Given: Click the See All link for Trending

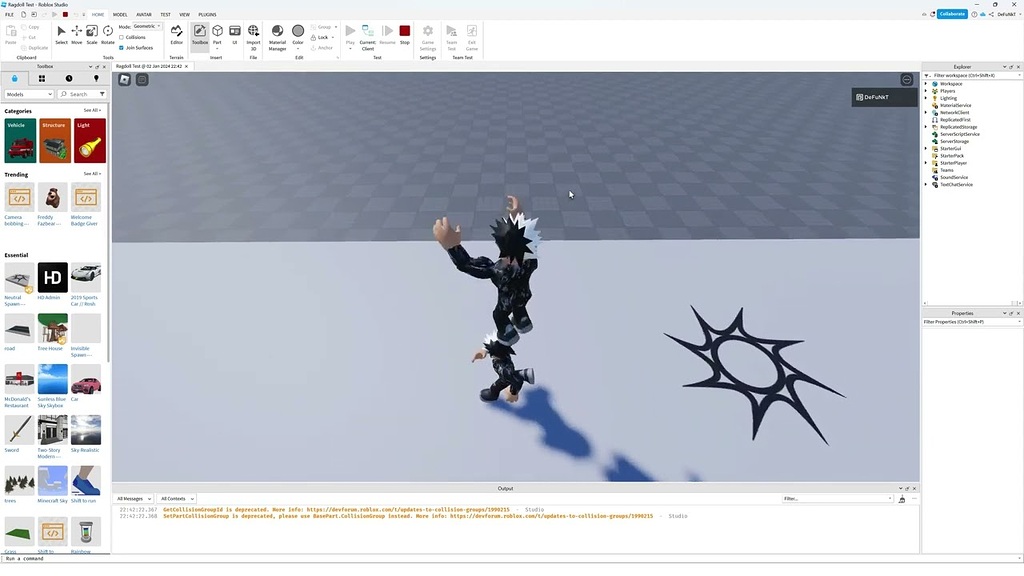Looking at the screenshot, I should click(91, 174).
